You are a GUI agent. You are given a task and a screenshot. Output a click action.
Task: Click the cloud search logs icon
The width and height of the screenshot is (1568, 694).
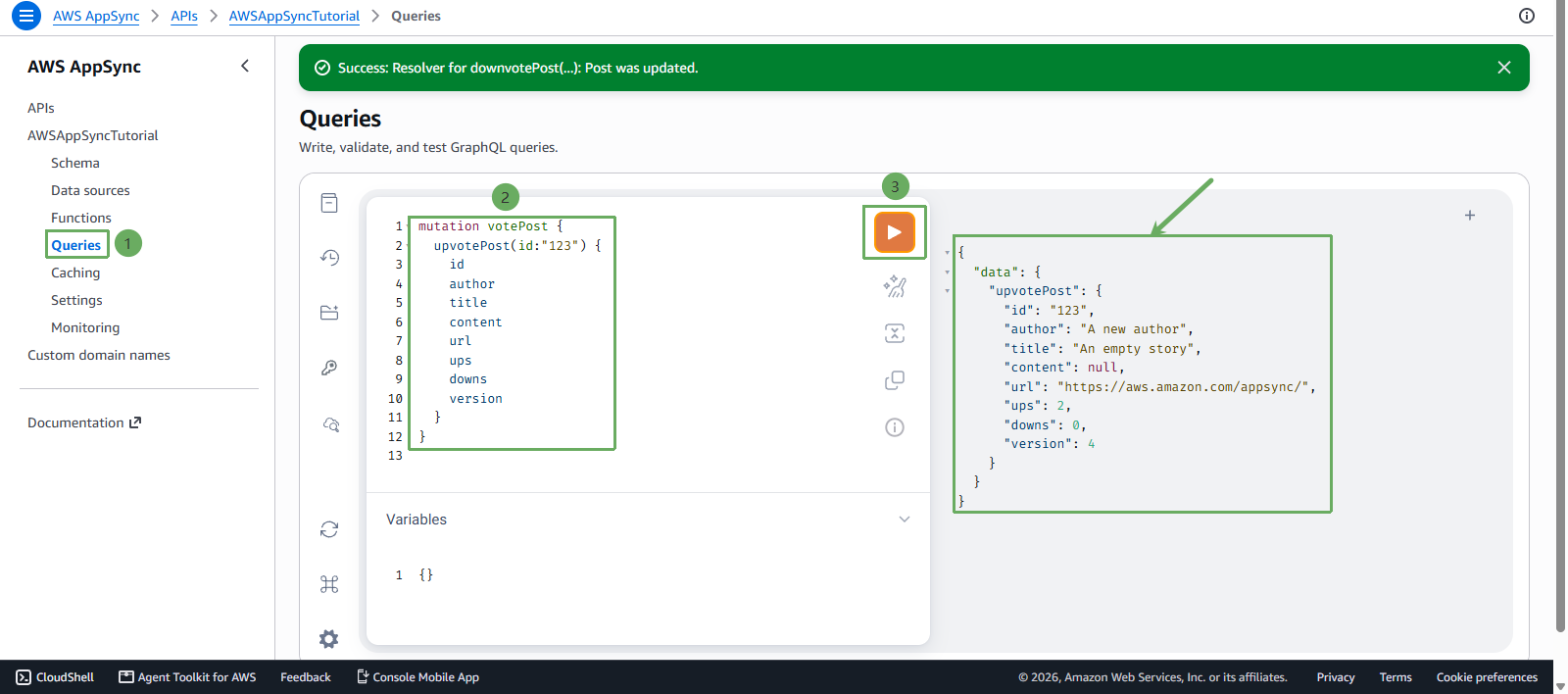pos(331,424)
